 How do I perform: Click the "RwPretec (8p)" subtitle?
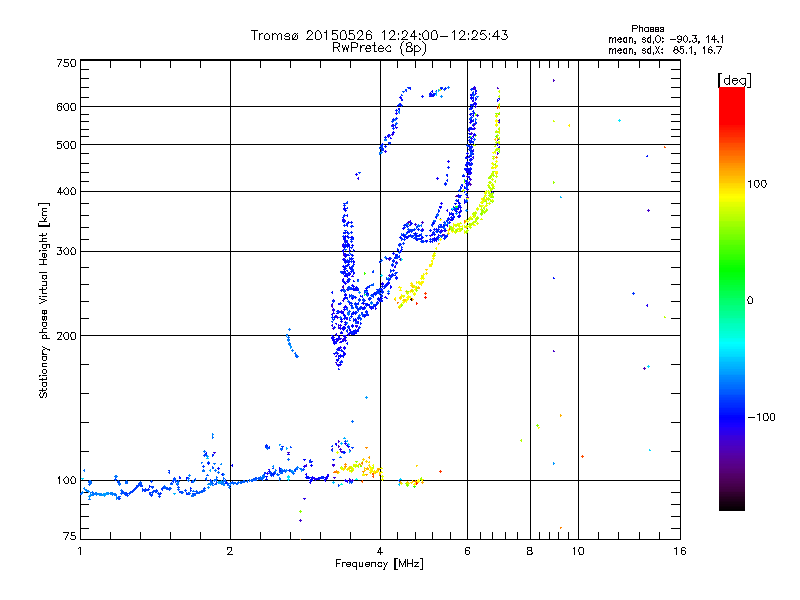[x=379, y=48]
